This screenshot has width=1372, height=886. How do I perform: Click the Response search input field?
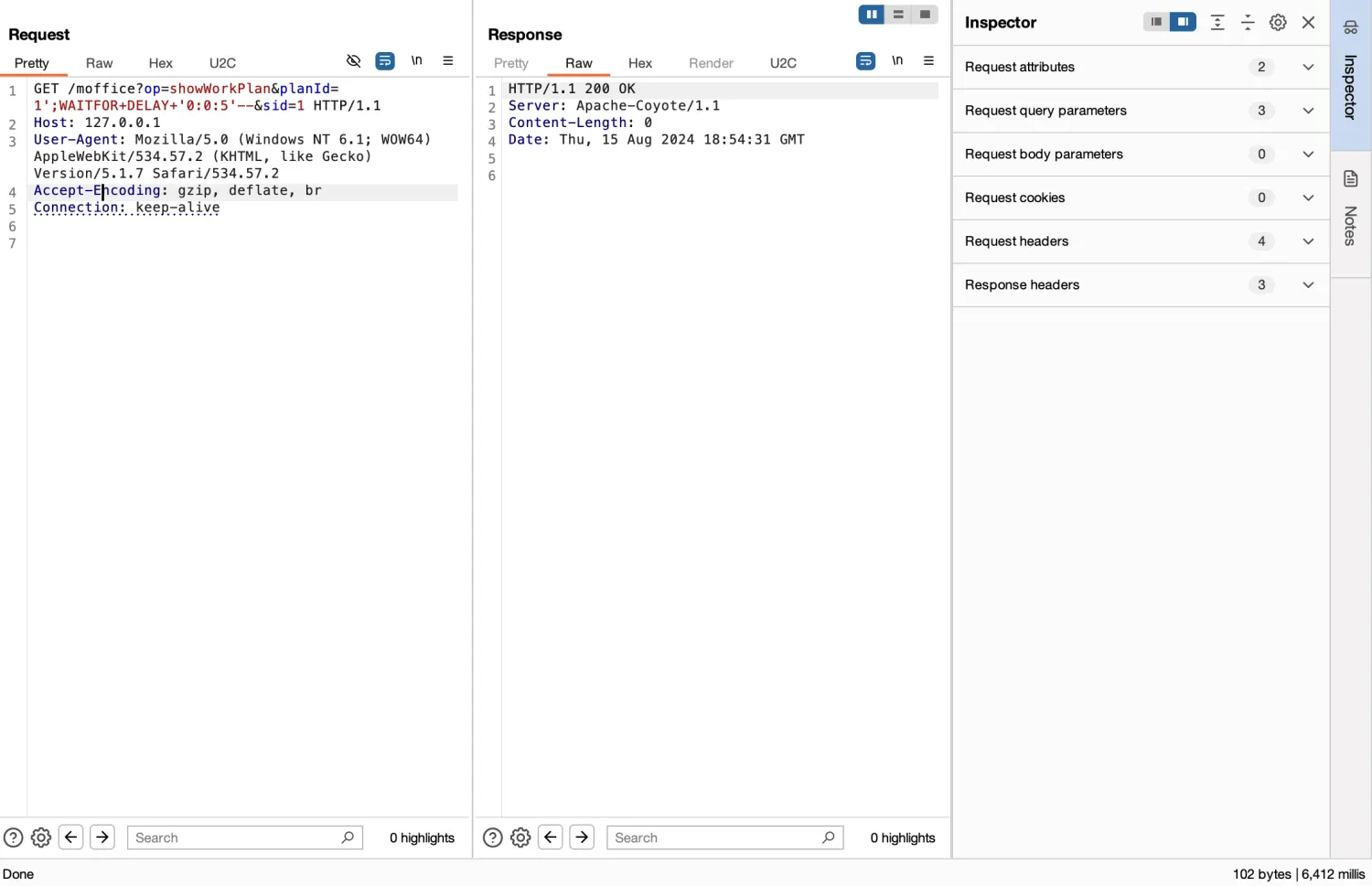click(x=725, y=838)
